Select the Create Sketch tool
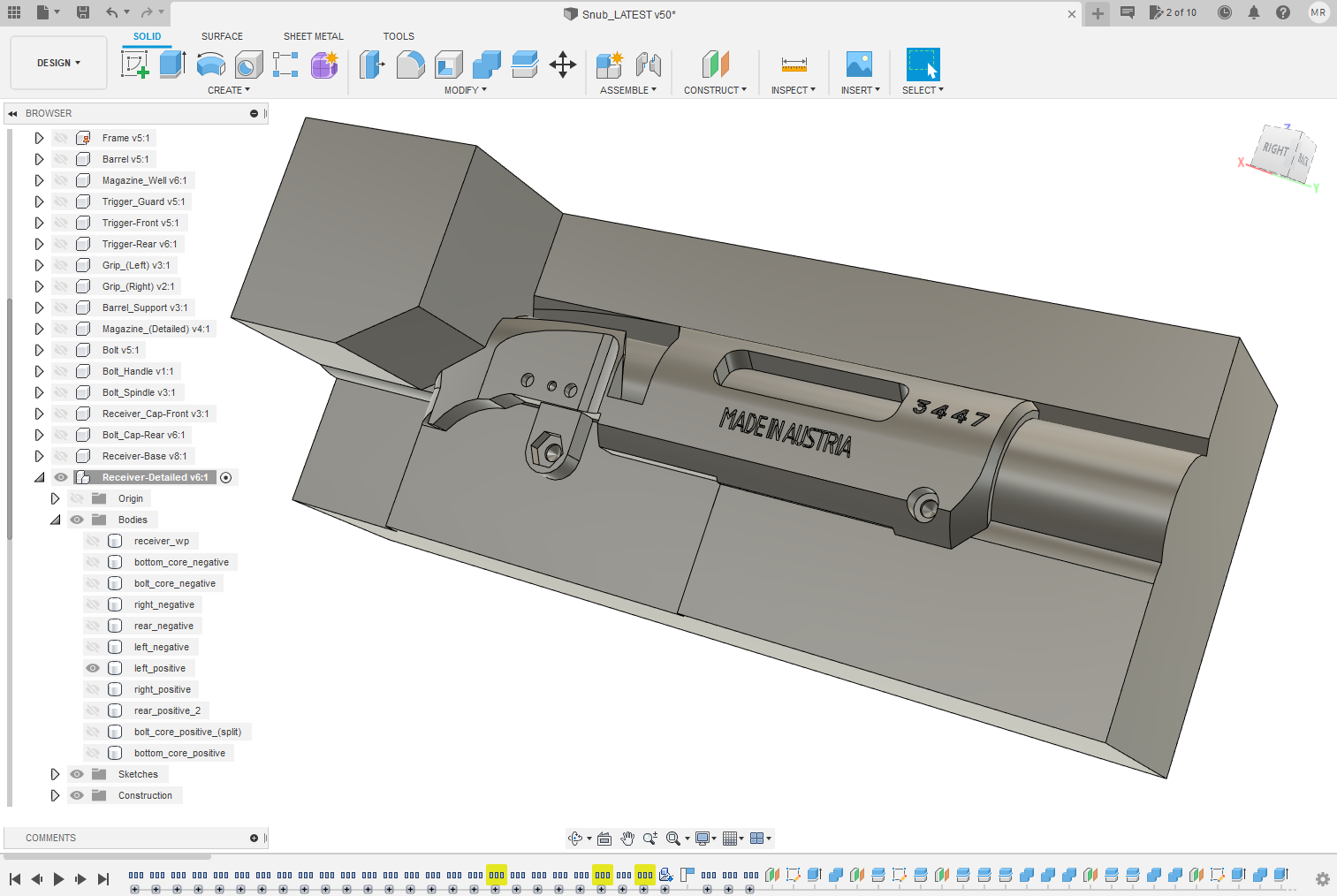This screenshot has width=1337, height=896. [134, 65]
